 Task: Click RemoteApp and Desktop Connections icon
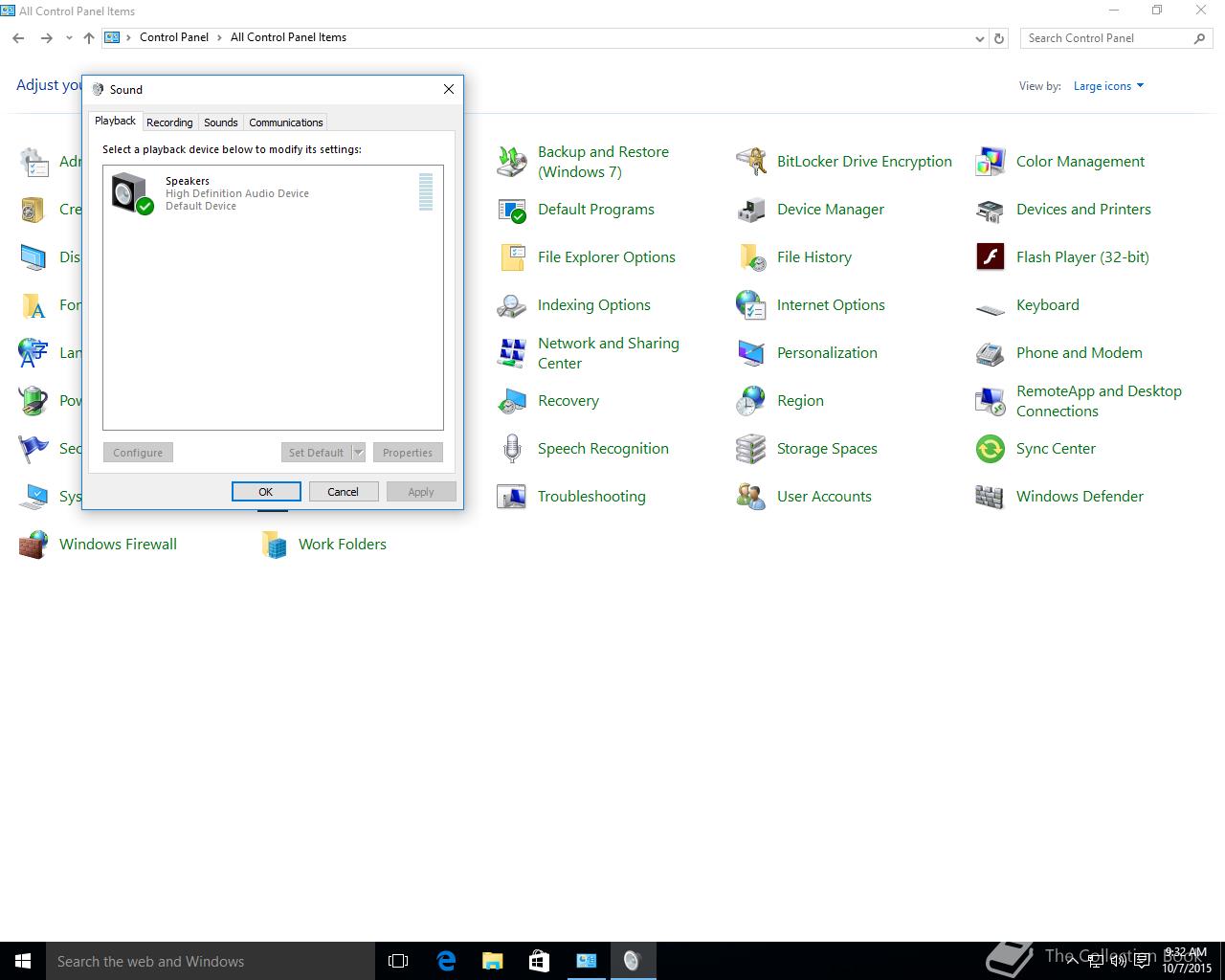point(991,401)
